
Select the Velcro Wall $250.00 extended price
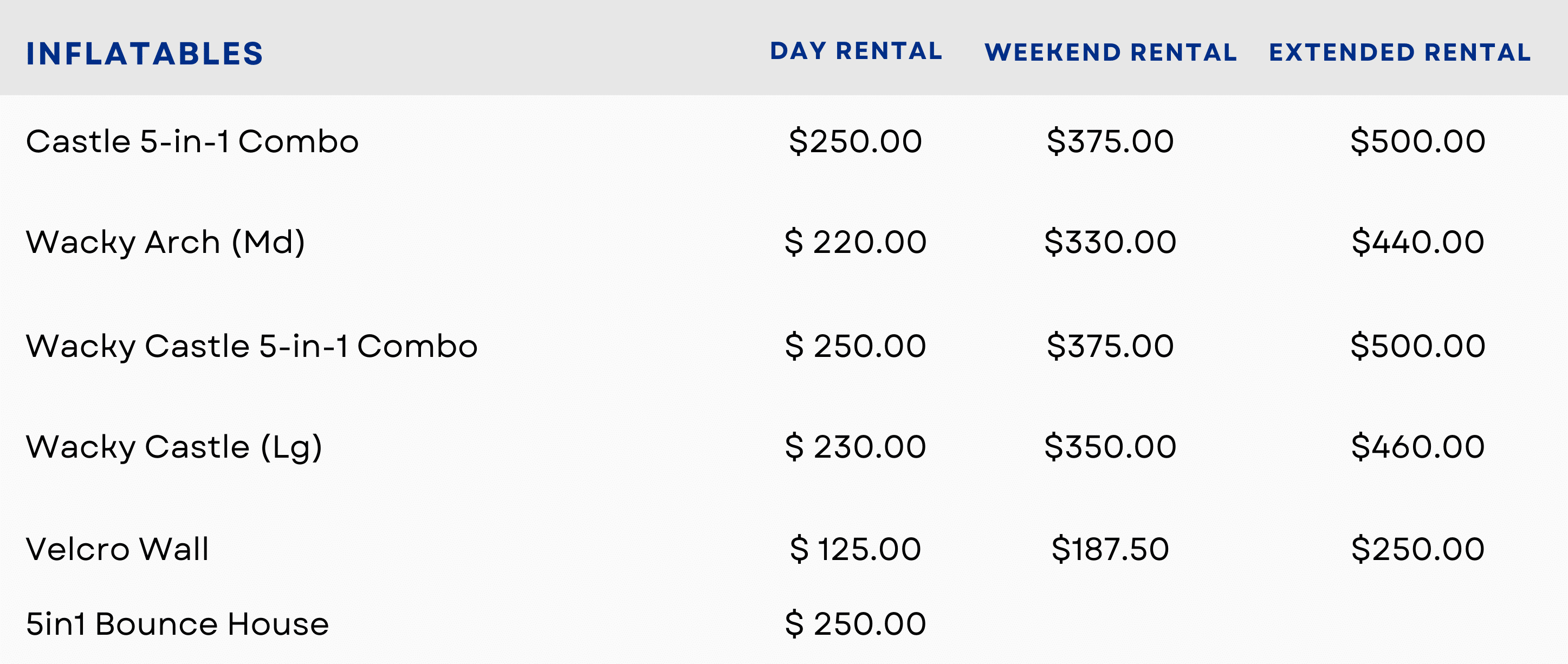pyautogui.click(x=1418, y=549)
